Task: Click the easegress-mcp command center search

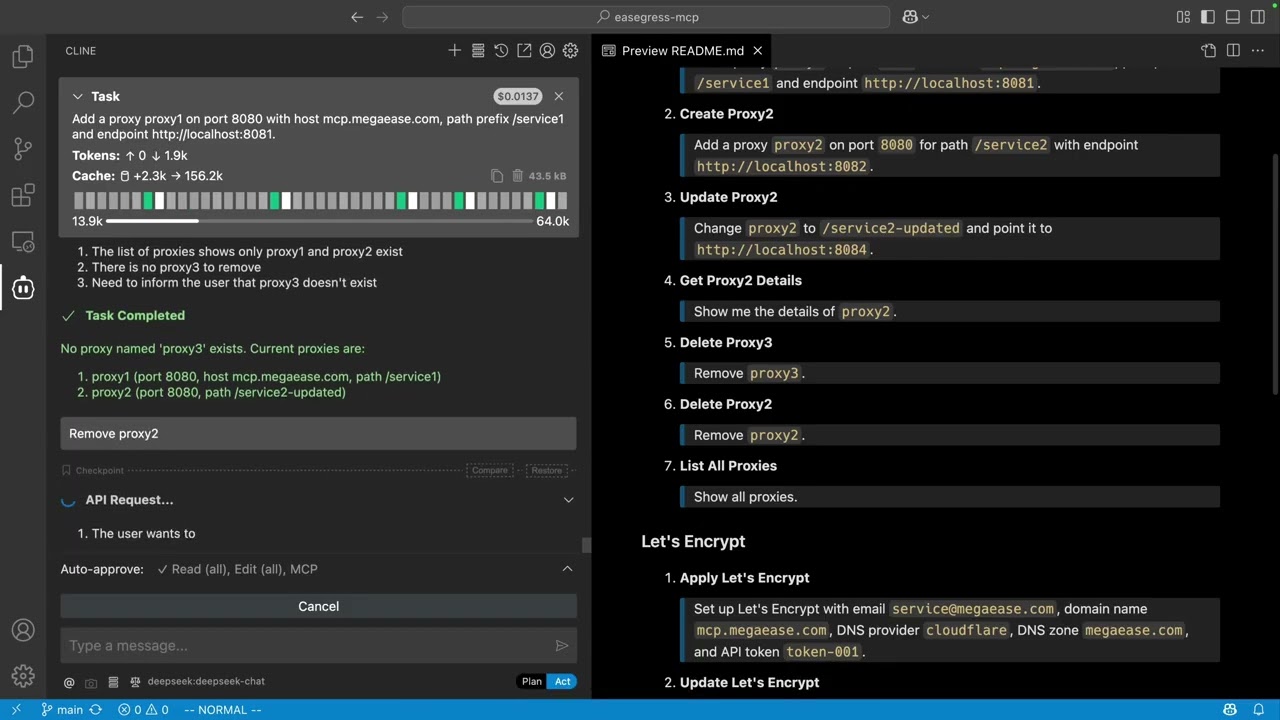Action: 646,17
